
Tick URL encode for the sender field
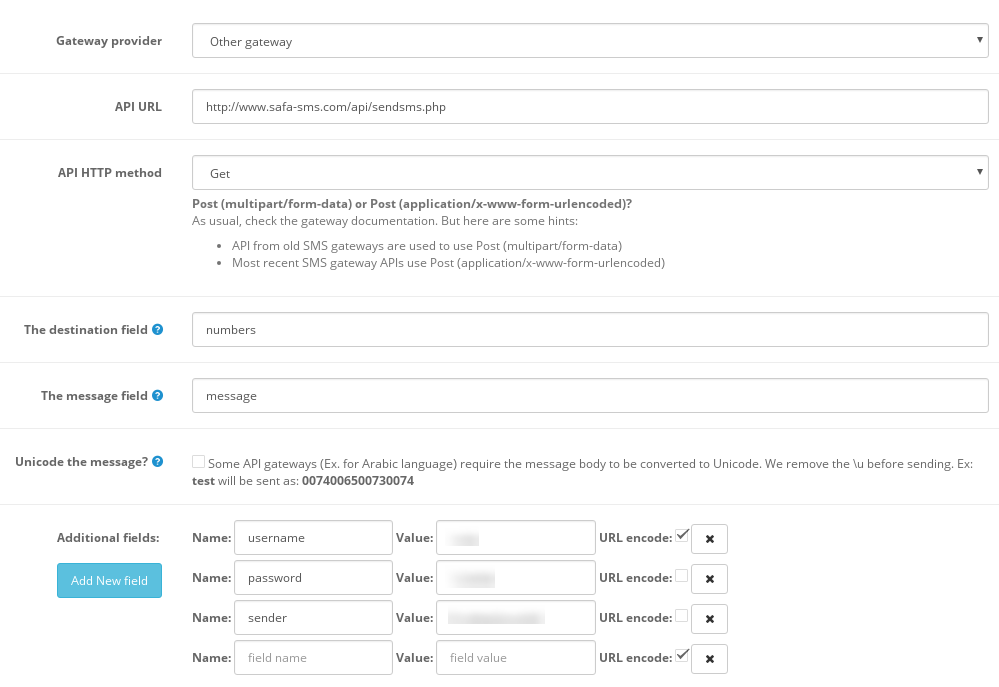point(682,616)
